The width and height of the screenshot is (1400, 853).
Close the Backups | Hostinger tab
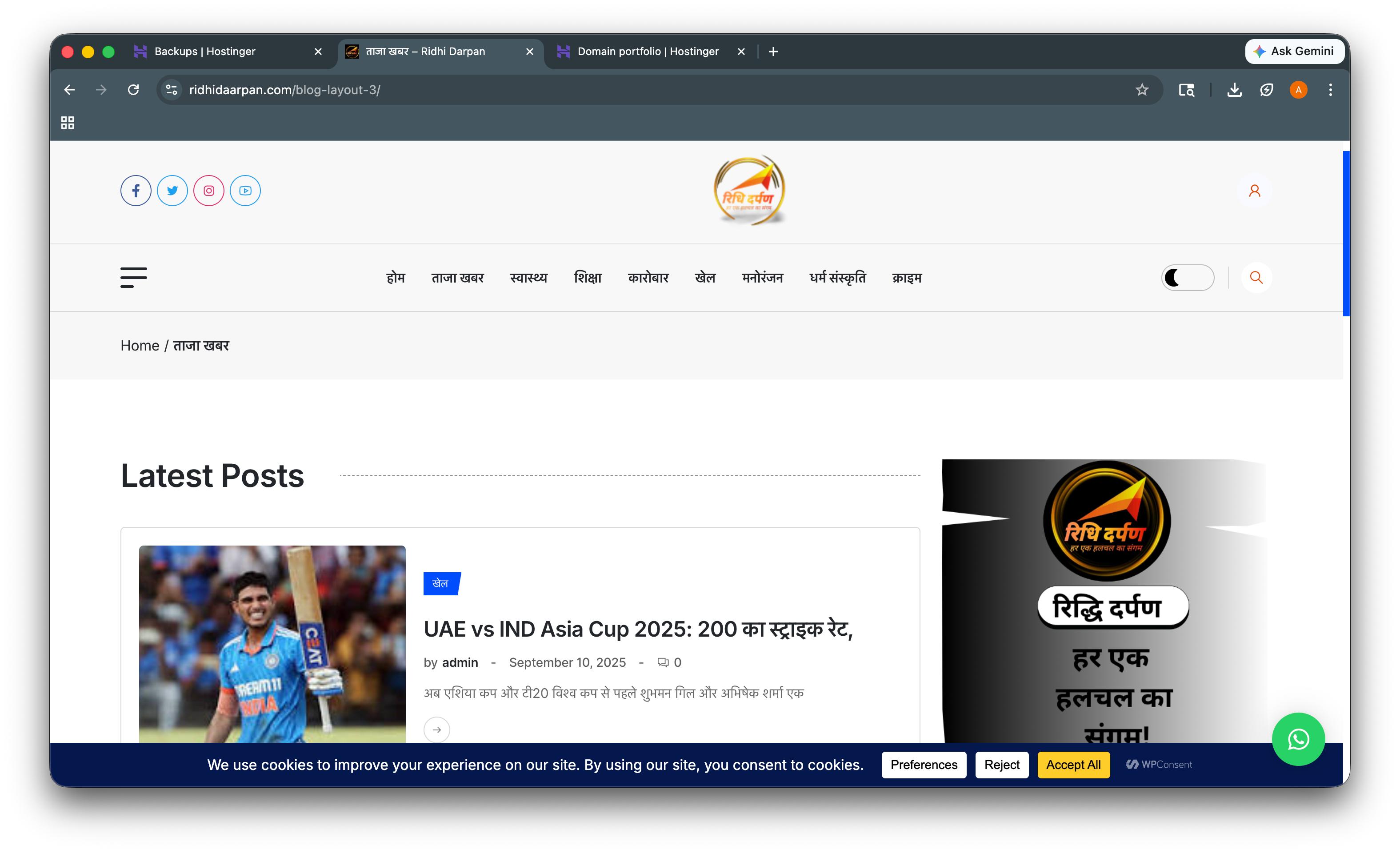coord(318,52)
